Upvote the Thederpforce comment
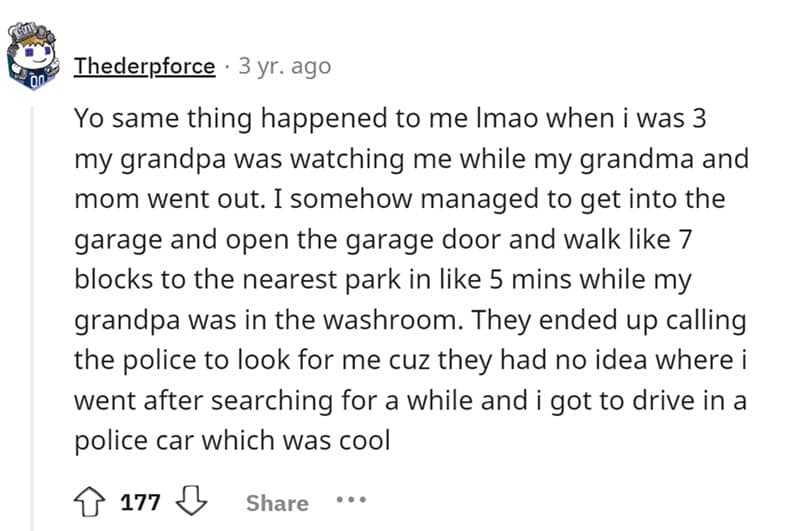Image resolution: width=800 pixels, height=531 pixels. coord(89,501)
